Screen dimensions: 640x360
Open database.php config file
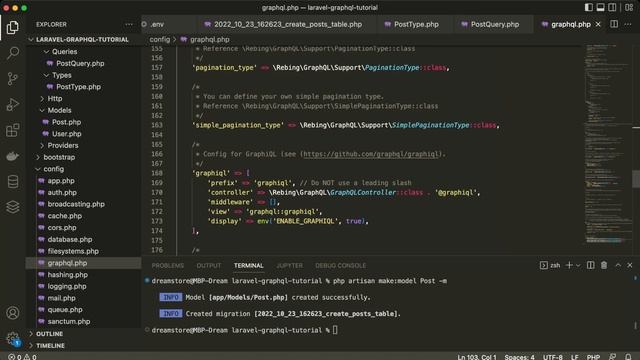(x=70, y=240)
